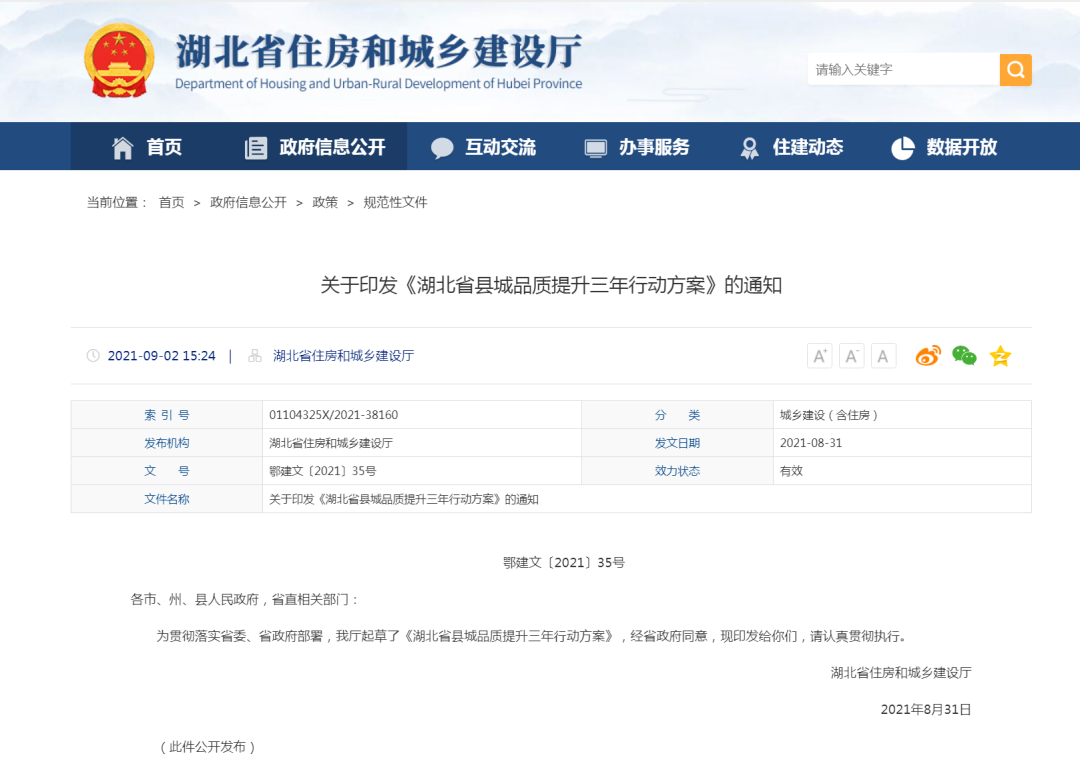
Task: Click the monitor icon beside 办事服务
Action: pos(597,146)
